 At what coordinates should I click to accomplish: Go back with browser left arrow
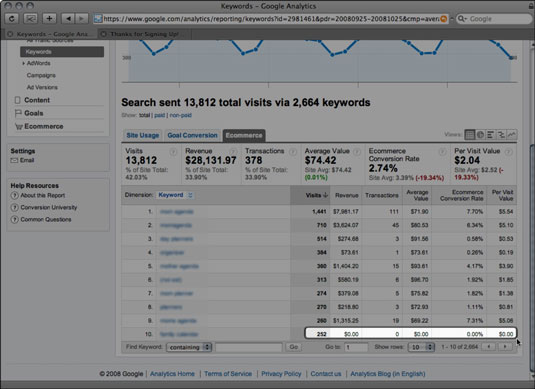click(69, 18)
